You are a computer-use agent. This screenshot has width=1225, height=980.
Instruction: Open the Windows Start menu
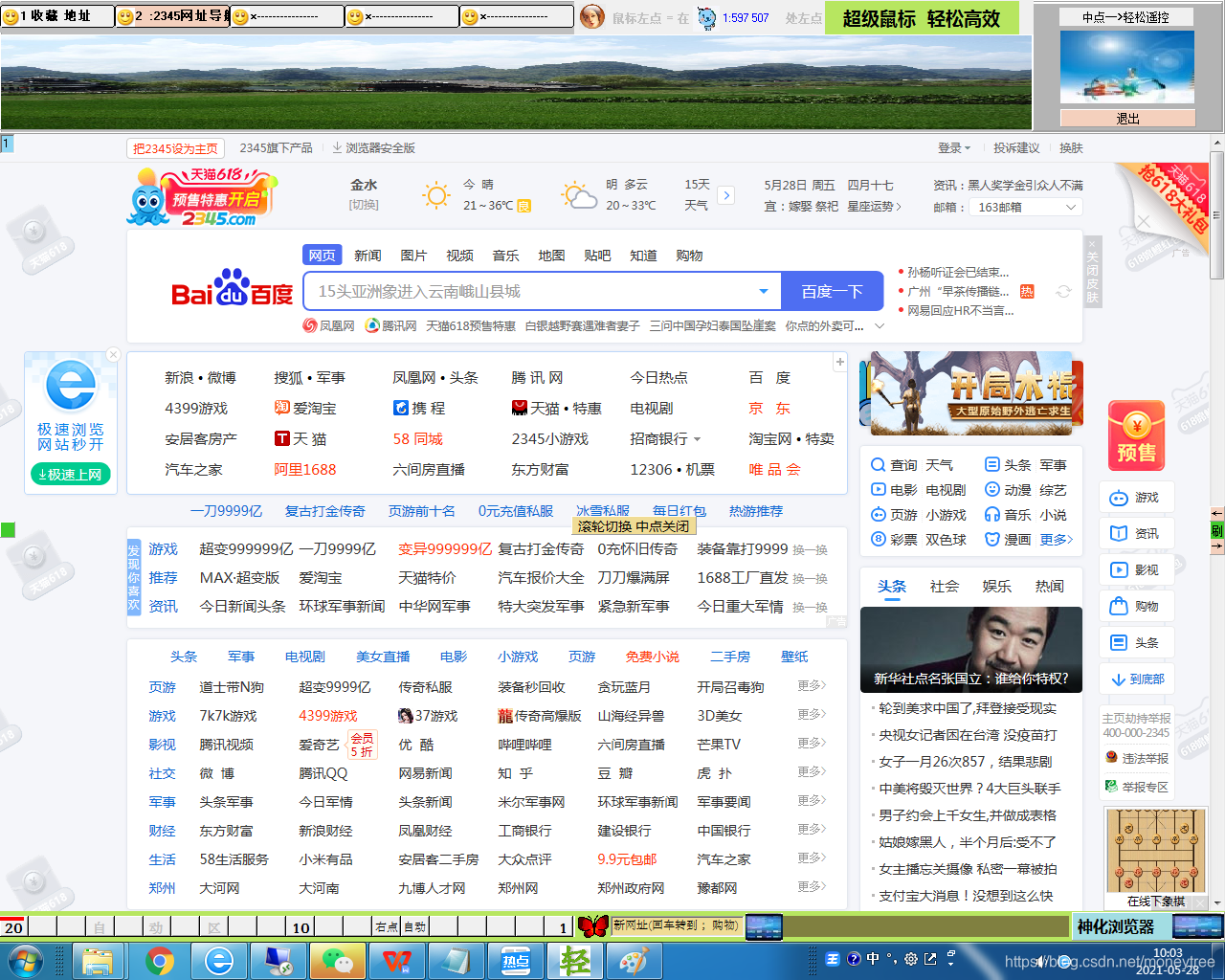pyautogui.click(x=25, y=961)
